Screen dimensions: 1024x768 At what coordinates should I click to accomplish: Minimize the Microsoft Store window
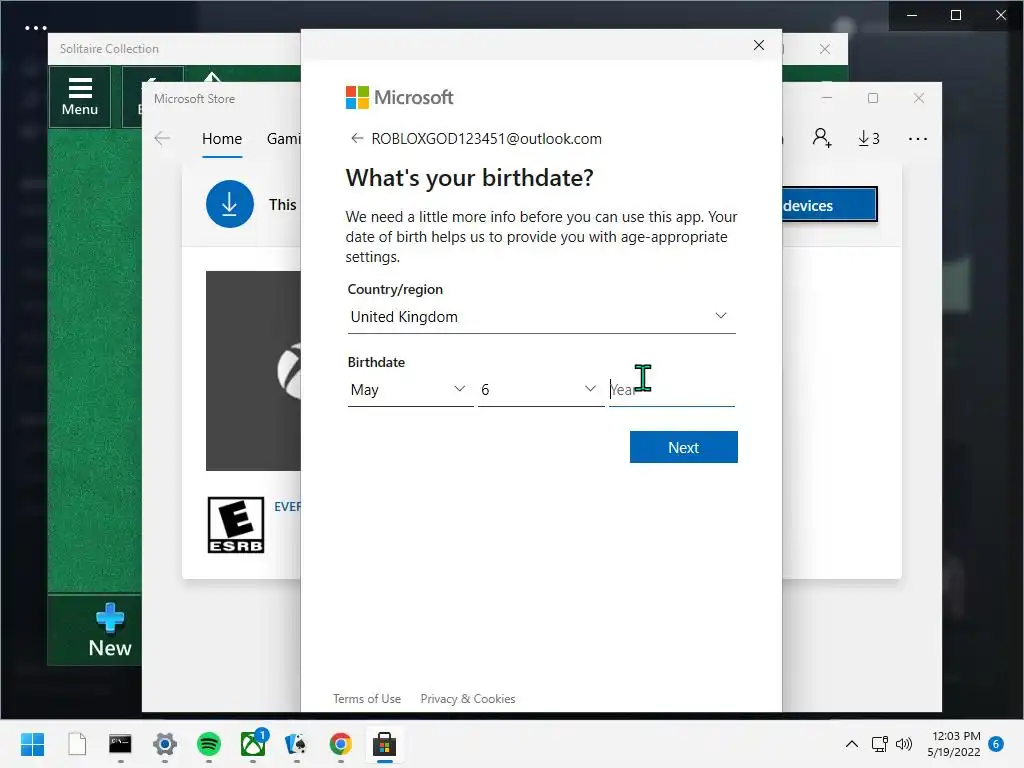[x=827, y=98]
